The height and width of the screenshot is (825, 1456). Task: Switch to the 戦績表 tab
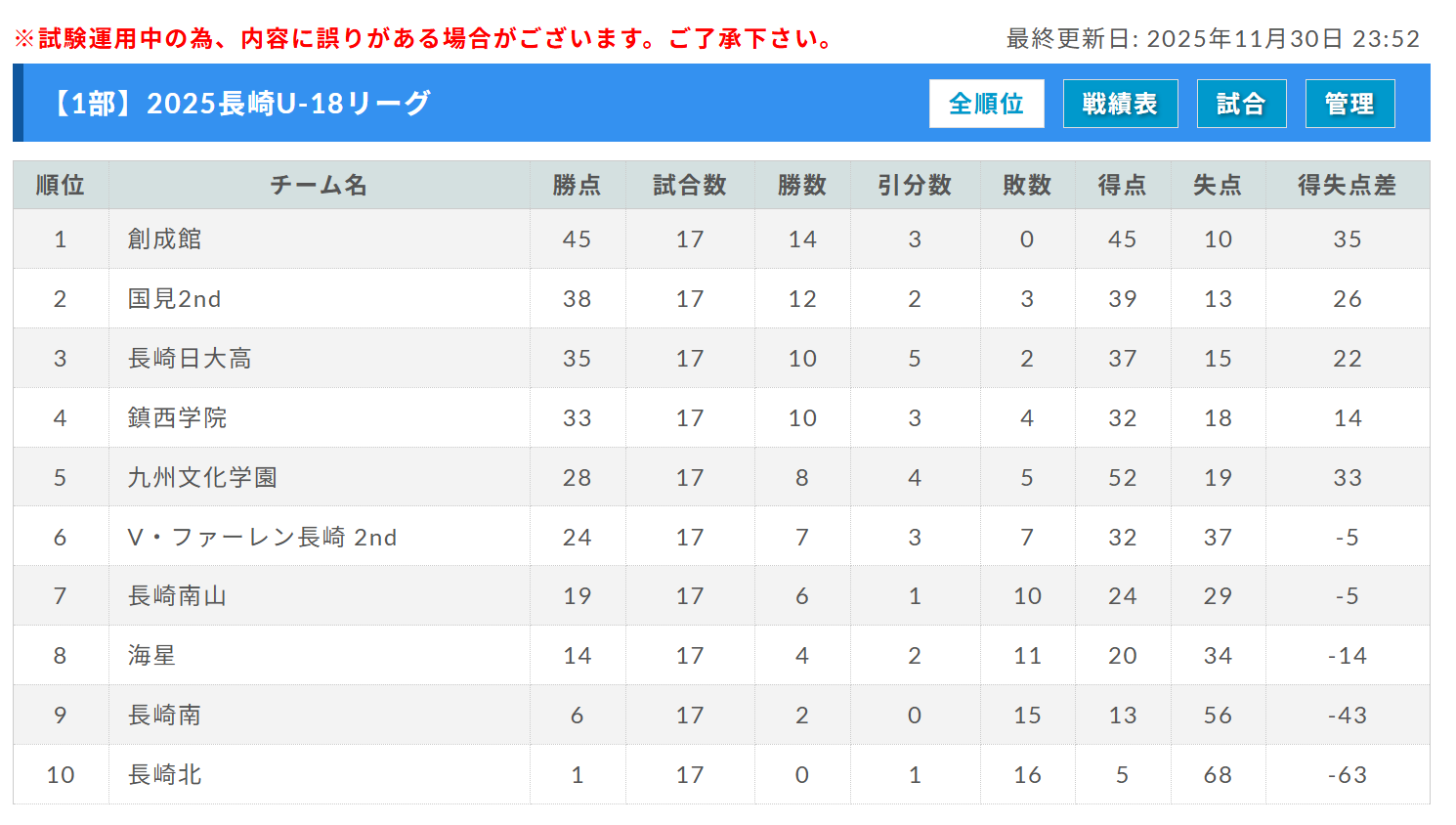click(1120, 104)
